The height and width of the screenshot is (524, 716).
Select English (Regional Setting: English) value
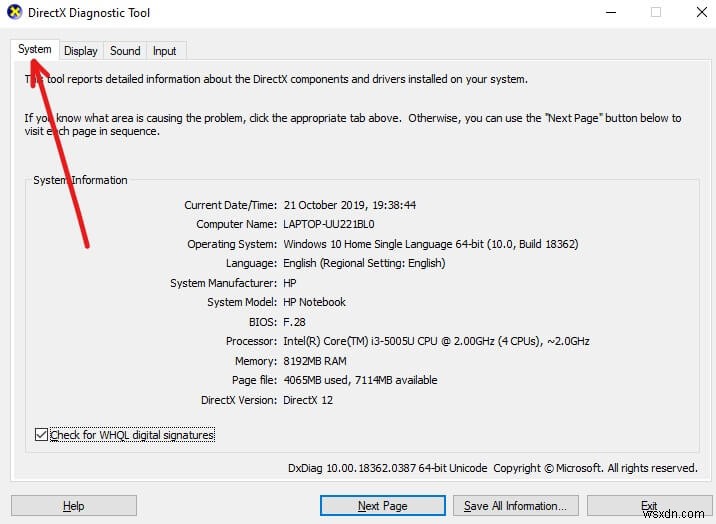point(364,263)
